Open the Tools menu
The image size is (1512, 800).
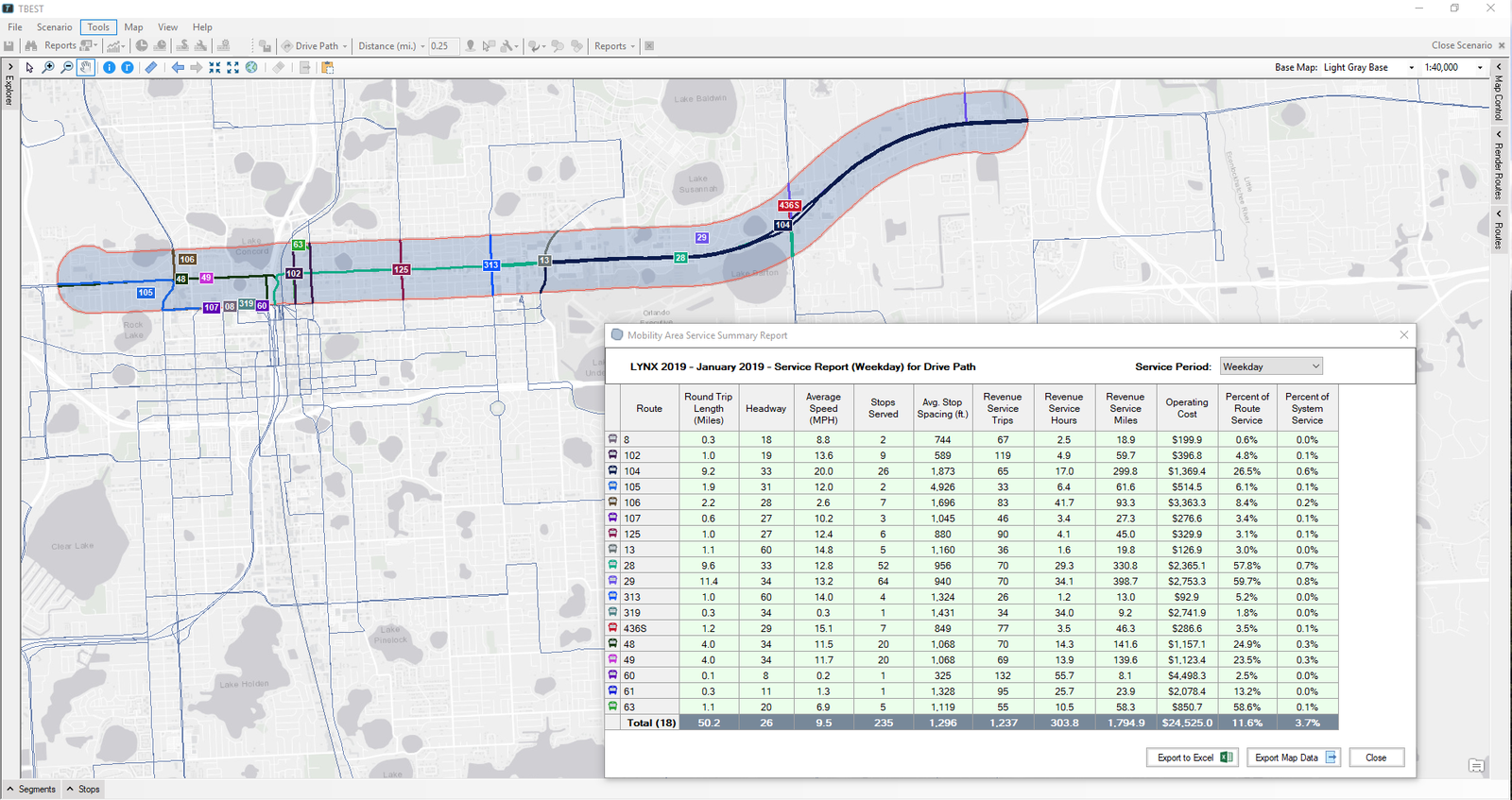(98, 27)
